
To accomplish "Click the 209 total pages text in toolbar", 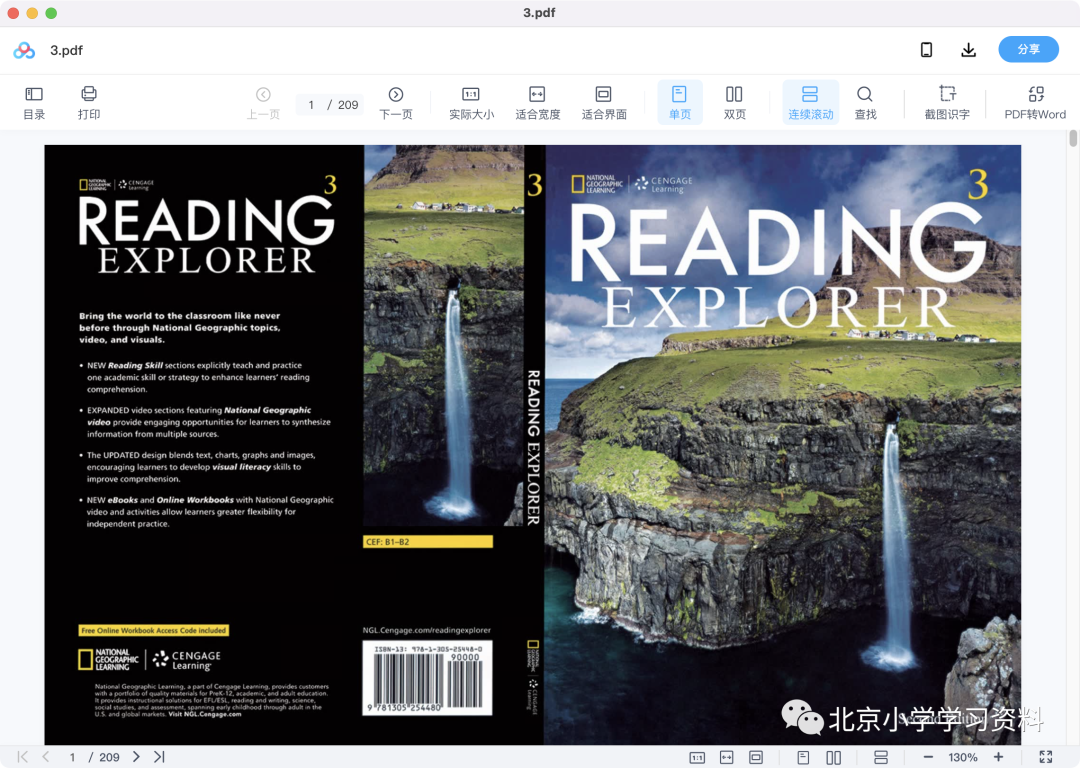I will [x=348, y=105].
